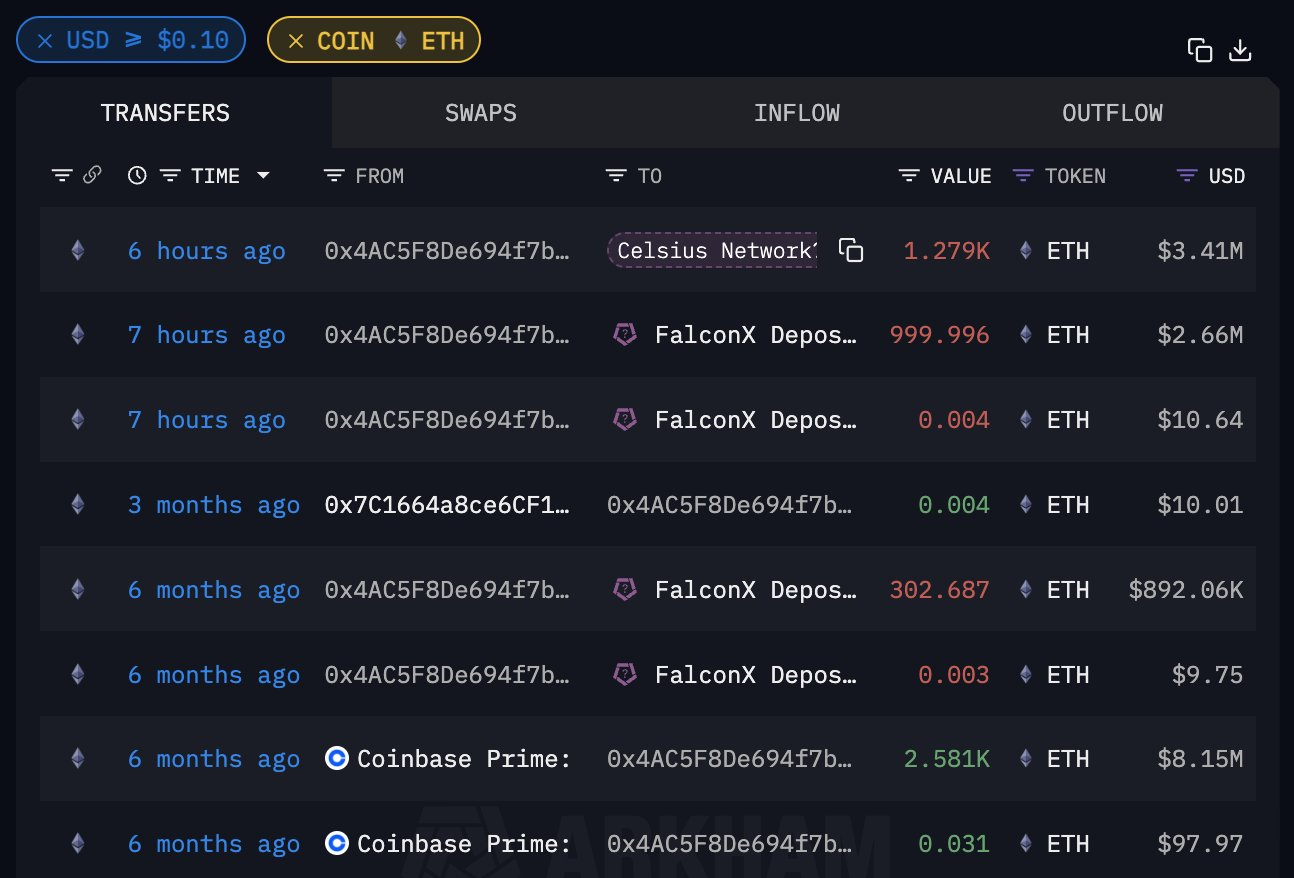Switch to the SWAPS tab
Viewport: 1294px width, 878px height.
point(481,113)
